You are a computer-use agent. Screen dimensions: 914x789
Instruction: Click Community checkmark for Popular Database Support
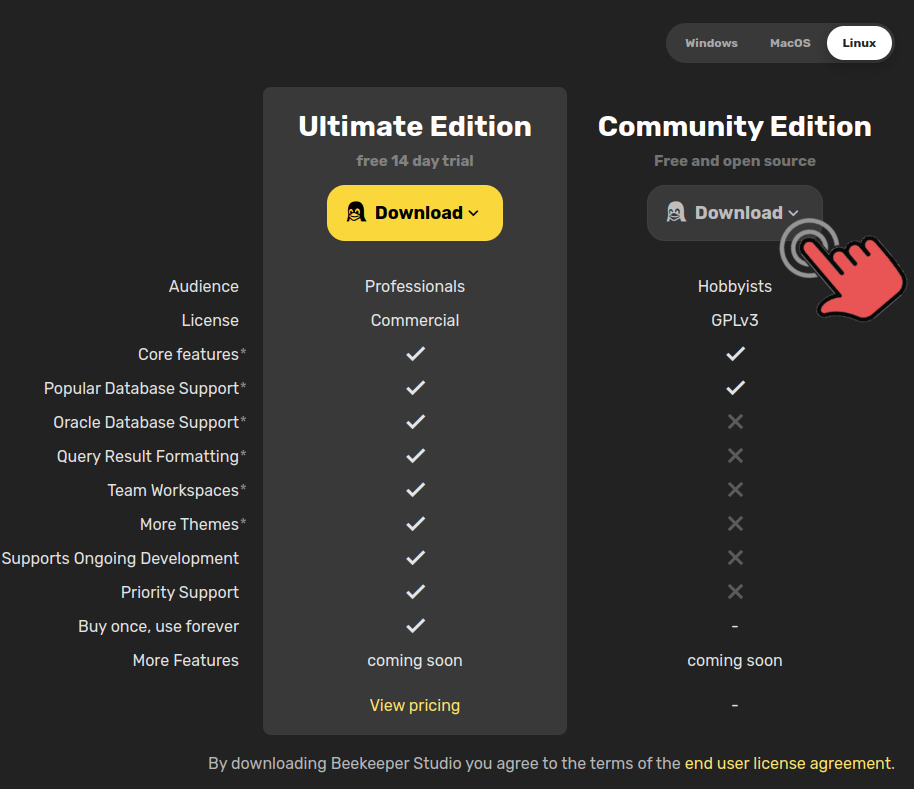[735, 388]
